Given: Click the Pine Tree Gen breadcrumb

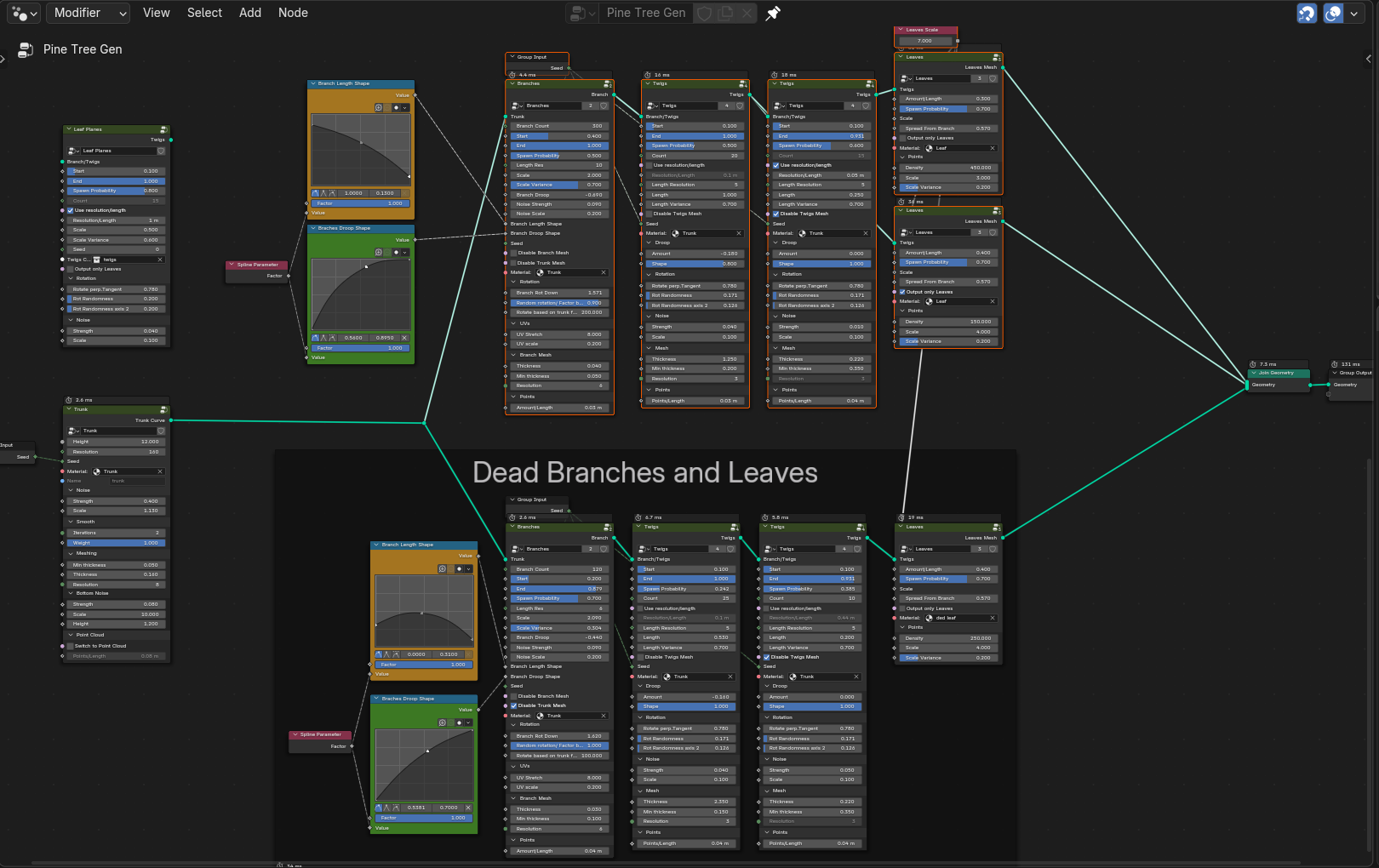Looking at the screenshot, I should tap(83, 49).
